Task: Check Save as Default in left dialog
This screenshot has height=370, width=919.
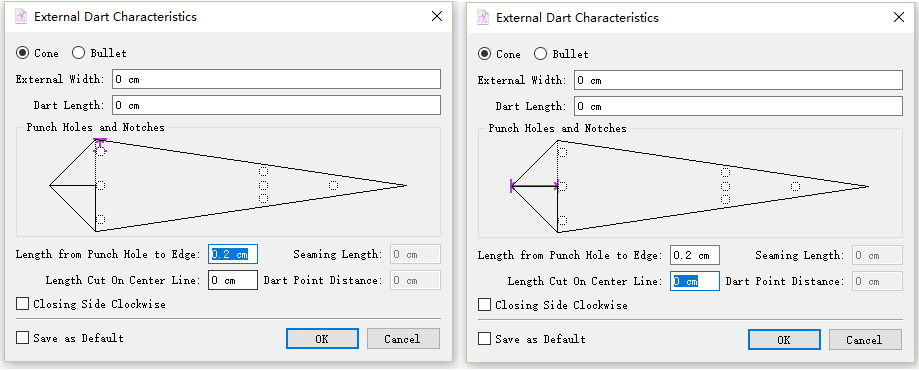Action: (23, 338)
